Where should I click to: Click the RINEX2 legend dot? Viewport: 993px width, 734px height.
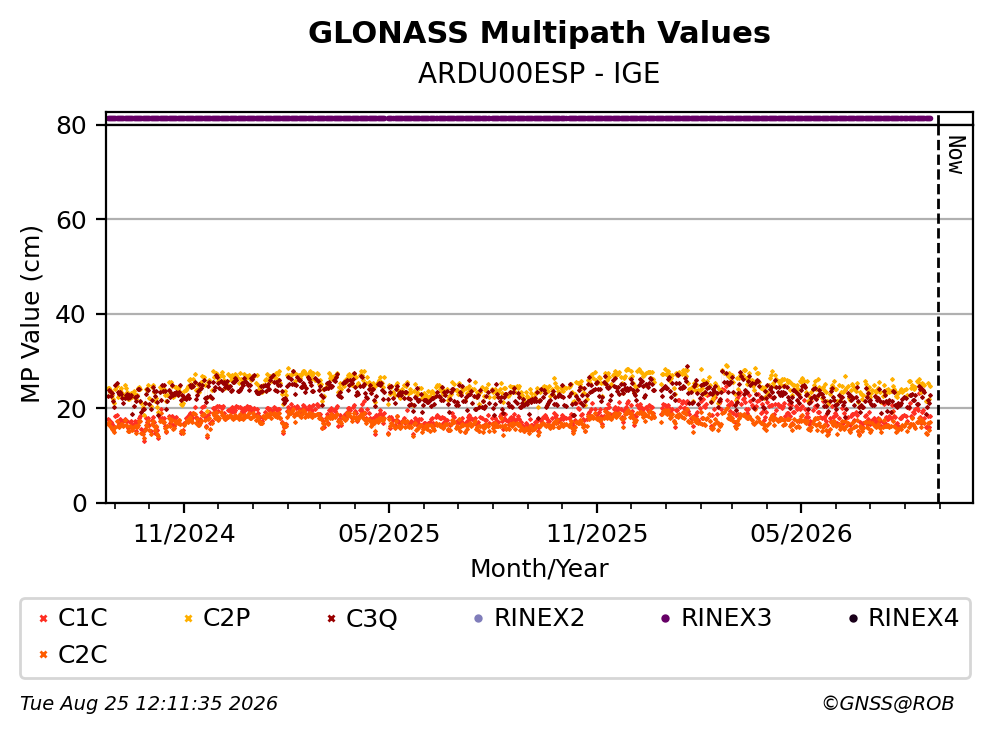point(479,618)
